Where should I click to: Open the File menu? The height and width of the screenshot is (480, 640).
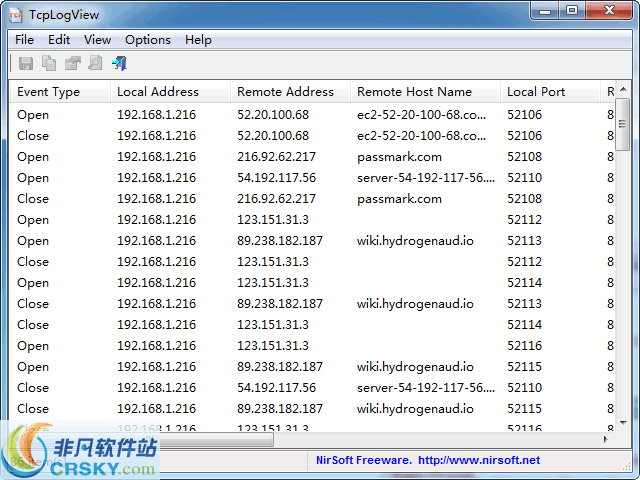(x=24, y=40)
